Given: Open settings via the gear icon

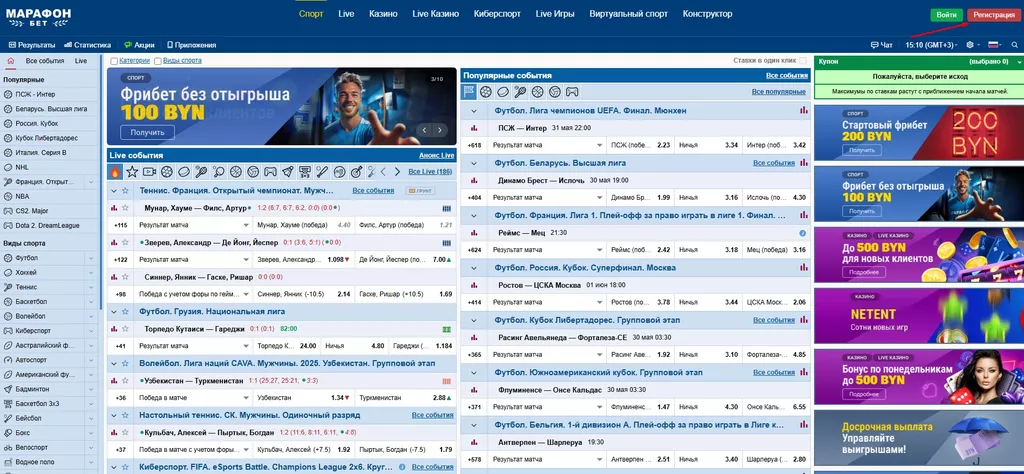Looking at the screenshot, I should coord(969,45).
